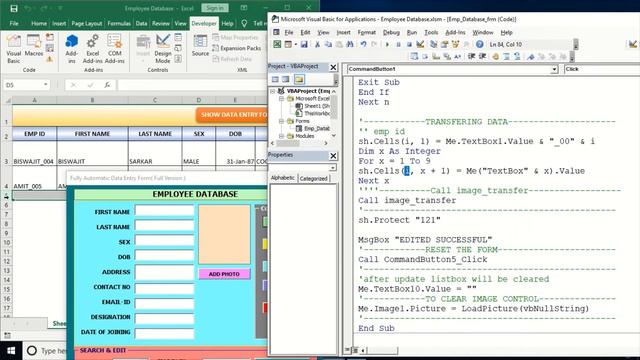Open the CommandButton1 object dropdown

[x=554, y=69]
